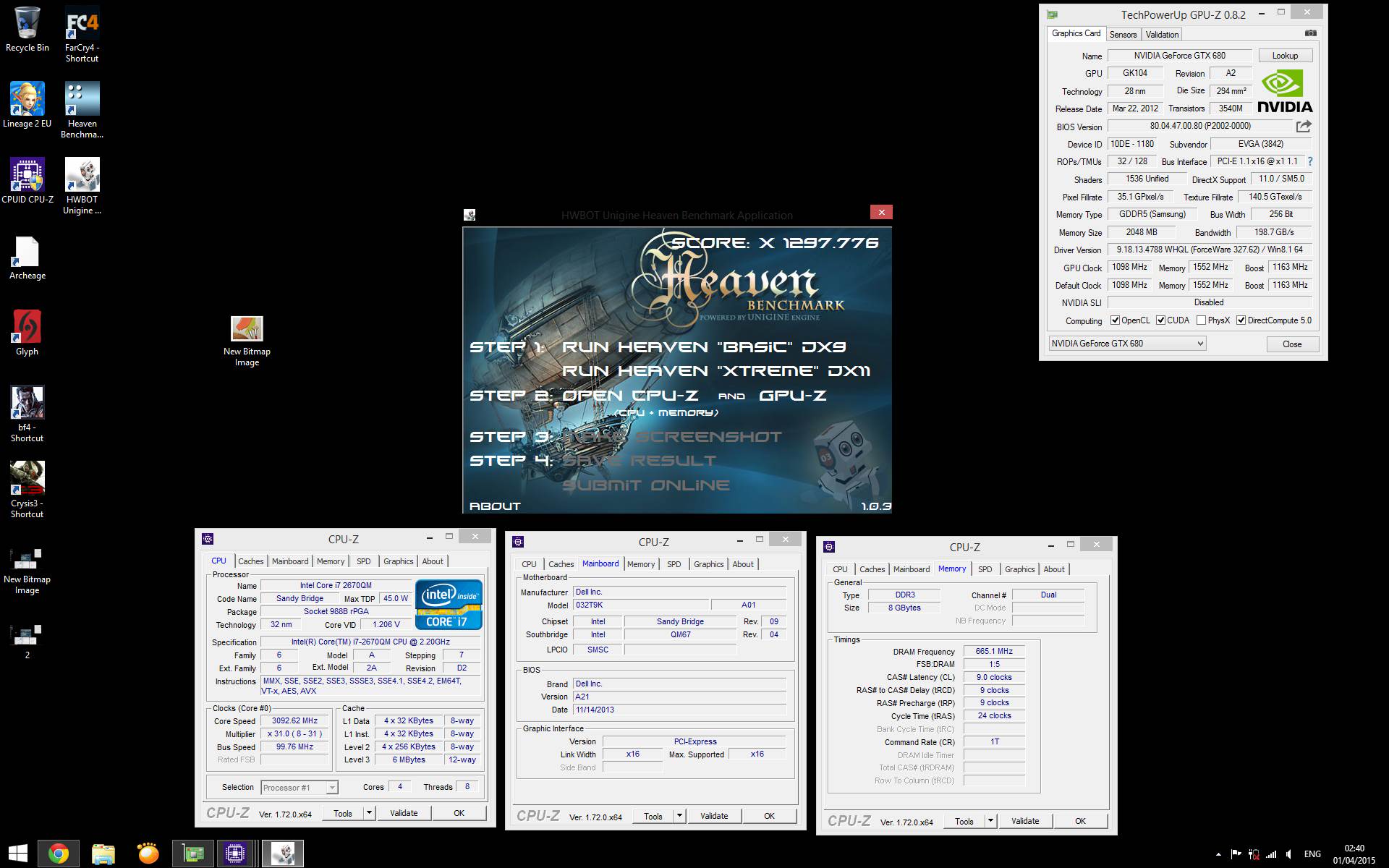This screenshot has width=1389, height=868.
Task: Select the HWBOT Unigine desktop icon
Action: coord(82,186)
